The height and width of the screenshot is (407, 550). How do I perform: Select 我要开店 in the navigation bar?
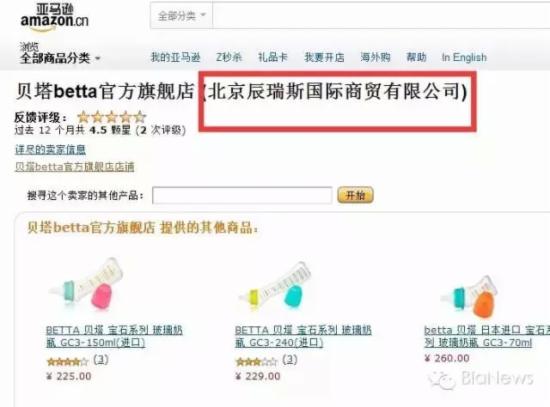pos(324,57)
